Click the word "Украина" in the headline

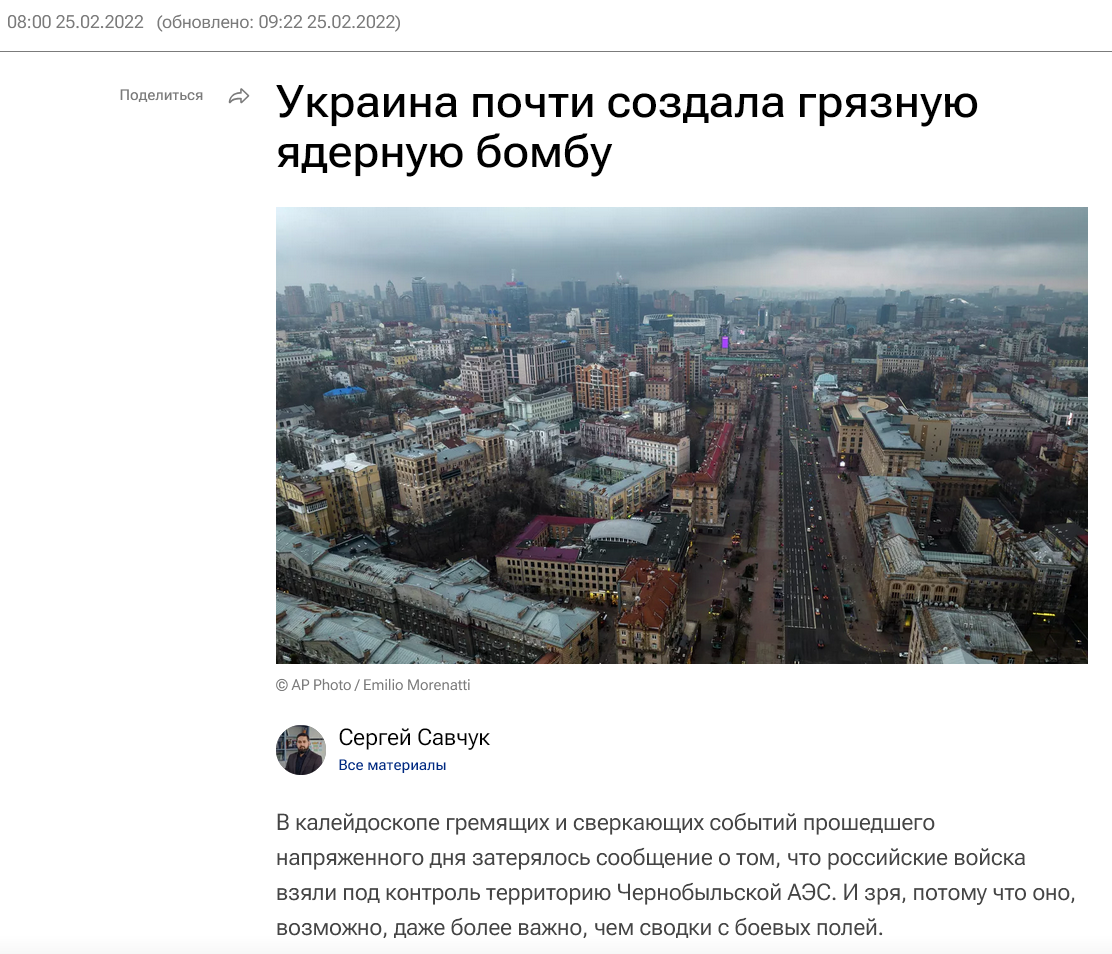coord(366,103)
